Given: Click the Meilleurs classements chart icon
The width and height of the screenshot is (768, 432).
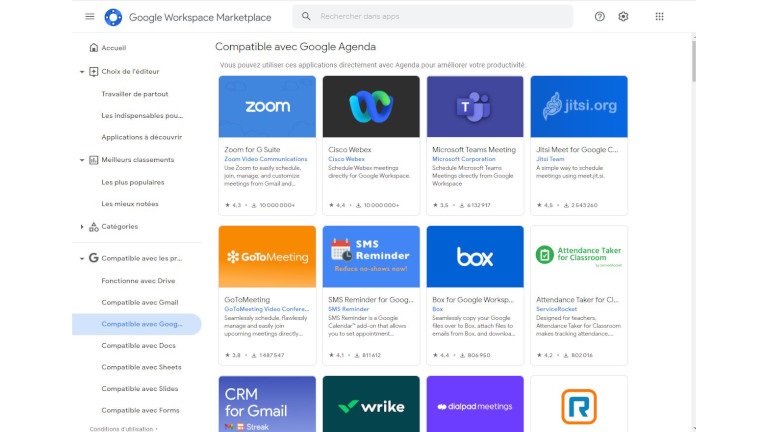Looking at the screenshot, I should pyautogui.click(x=94, y=160).
